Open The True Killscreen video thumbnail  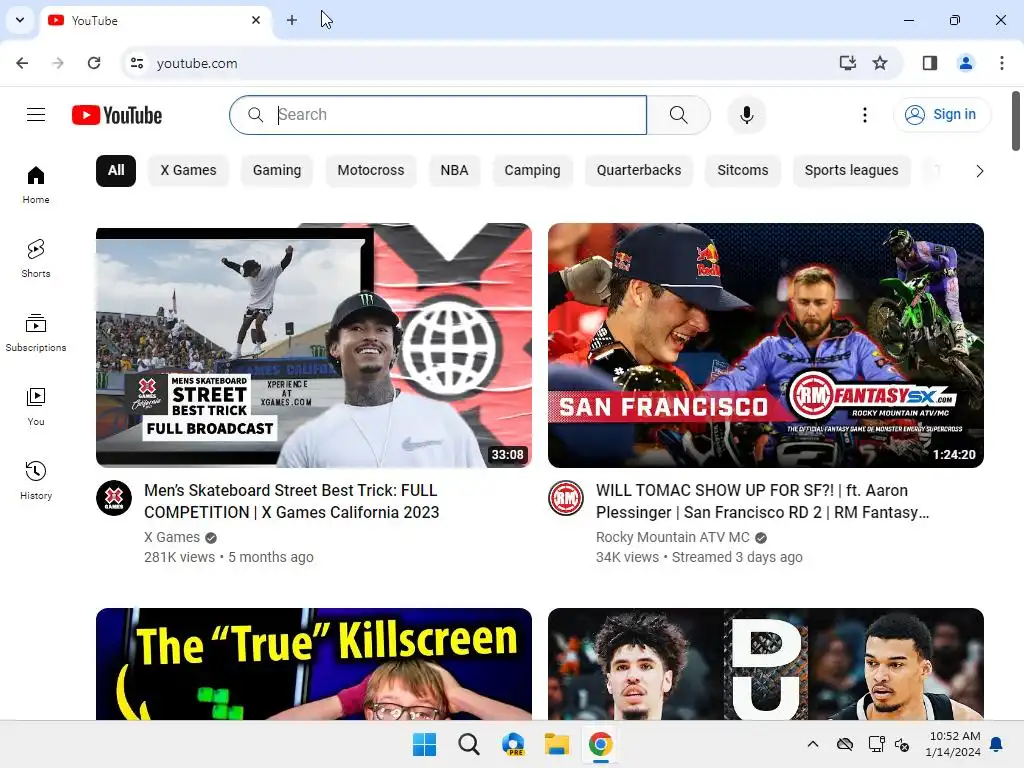pos(313,664)
